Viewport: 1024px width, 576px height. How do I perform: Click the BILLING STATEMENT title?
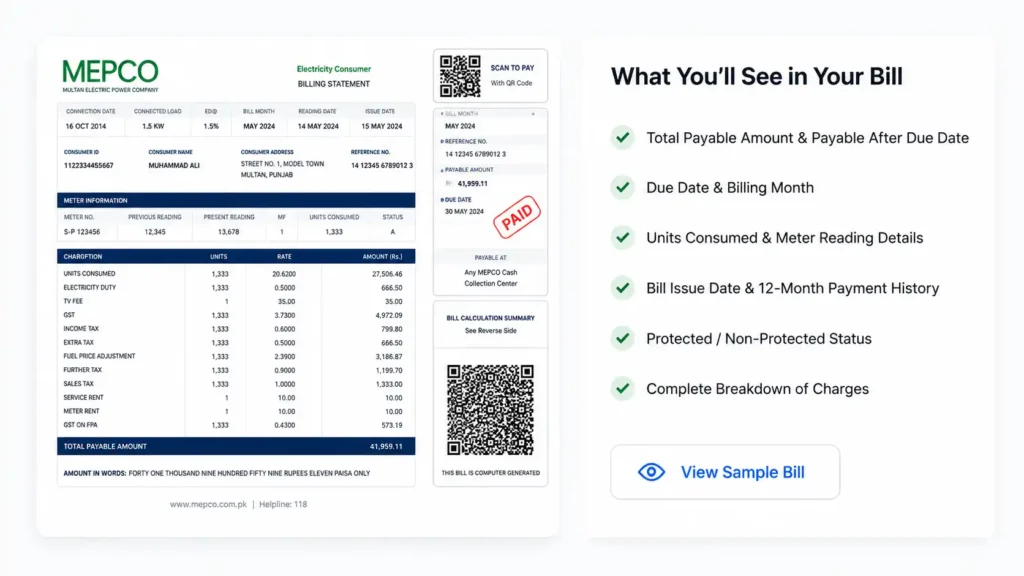(x=334, y=84)
